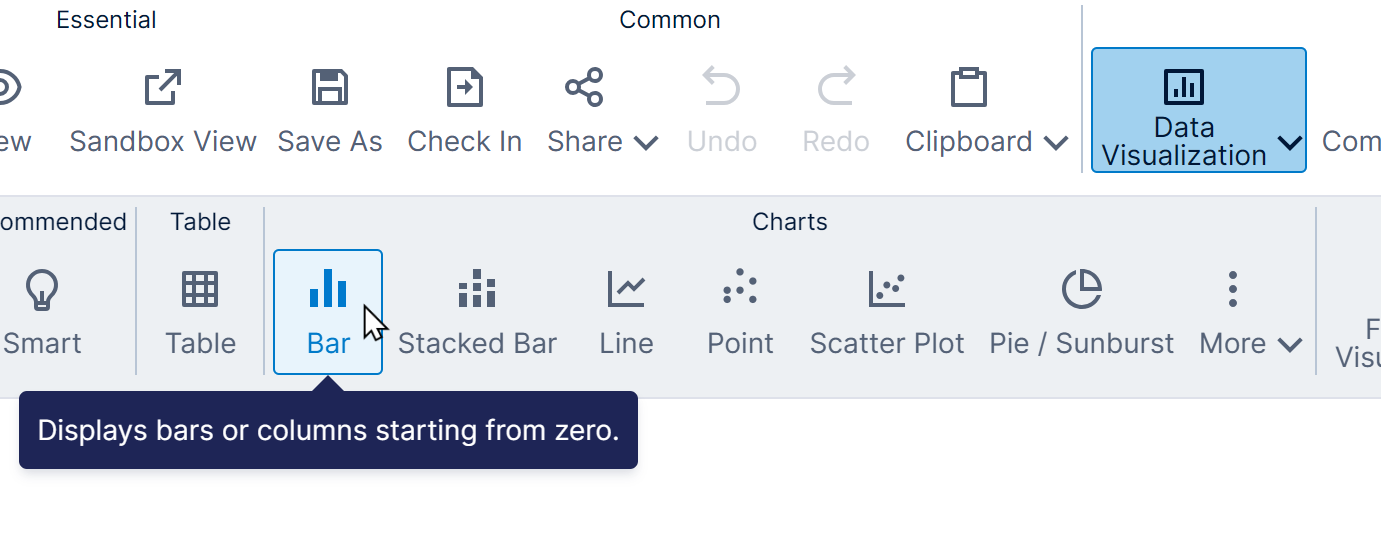Check In the dashboard
This screenshot has height=550, width=1381.
pyautogui.click(x=464, y=110)
